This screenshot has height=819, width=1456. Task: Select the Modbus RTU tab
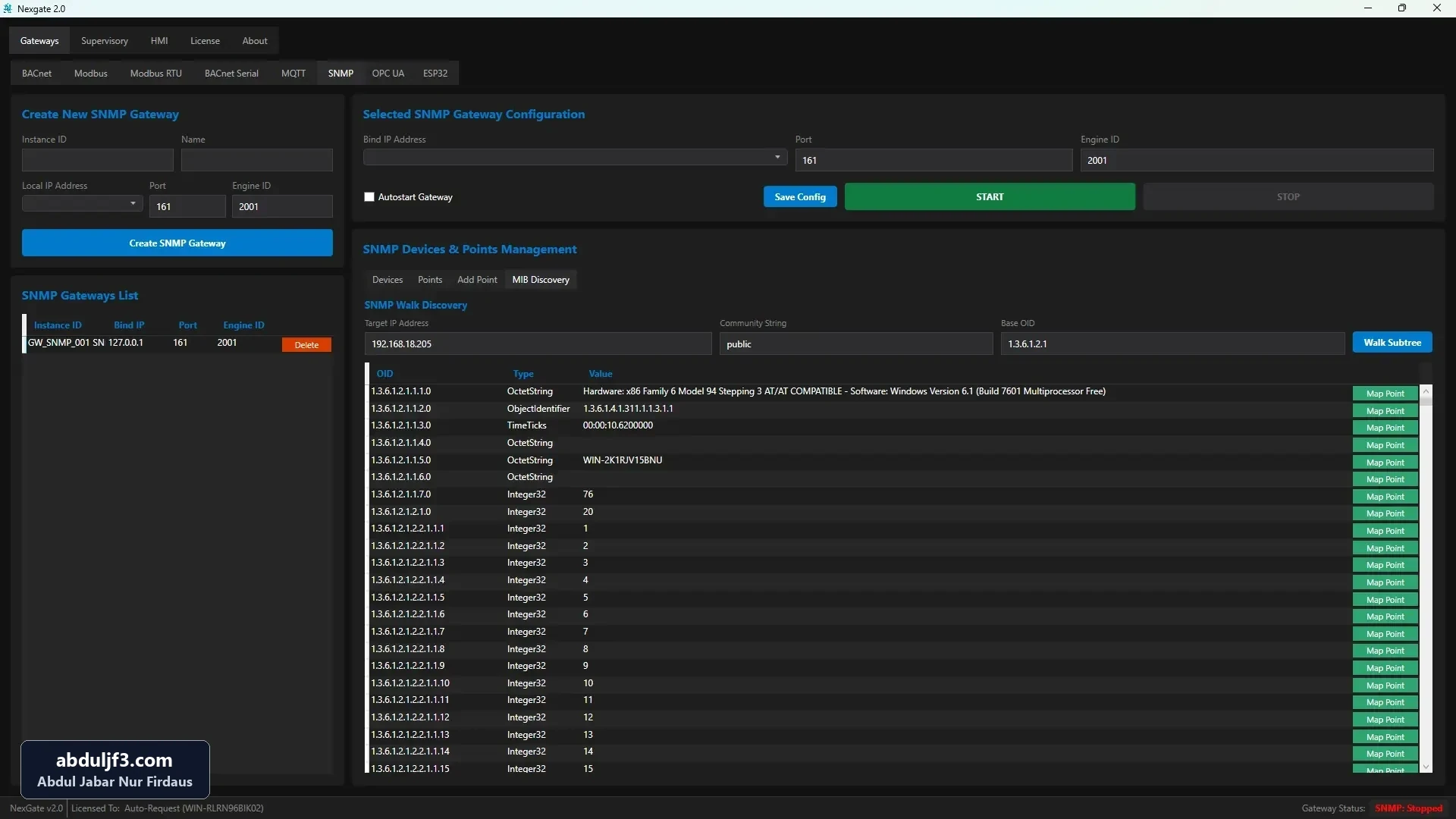[x=156, y=74]
